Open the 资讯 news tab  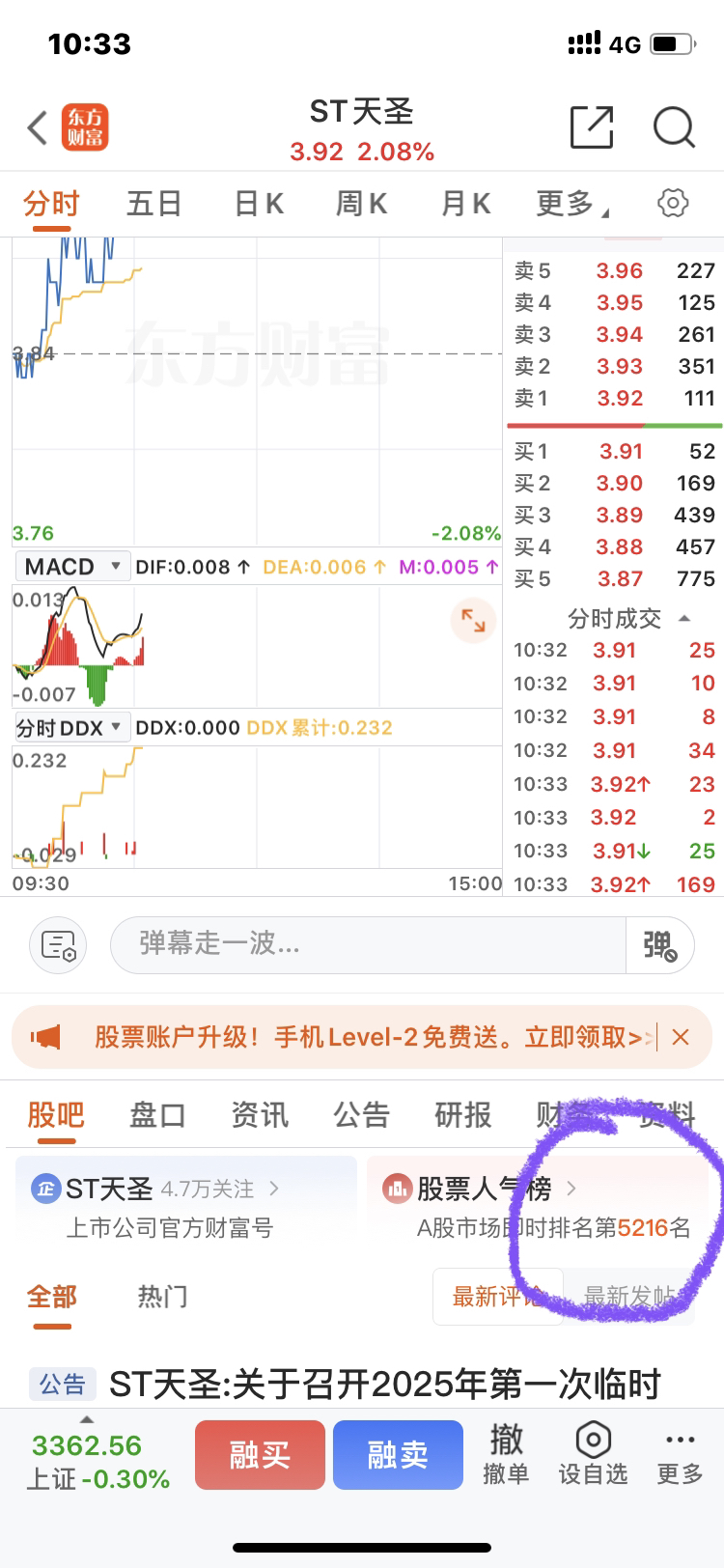tap(260, 1115)
